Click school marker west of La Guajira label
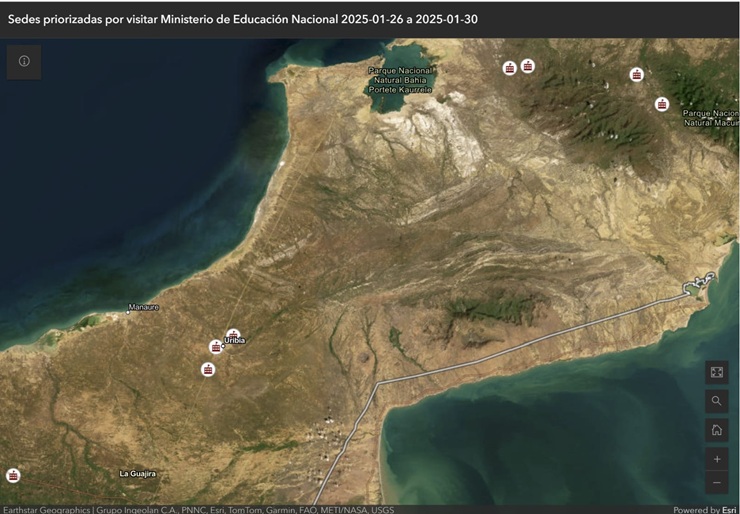Viewport: 740px width, 514px height. click(x=13, y=475)
